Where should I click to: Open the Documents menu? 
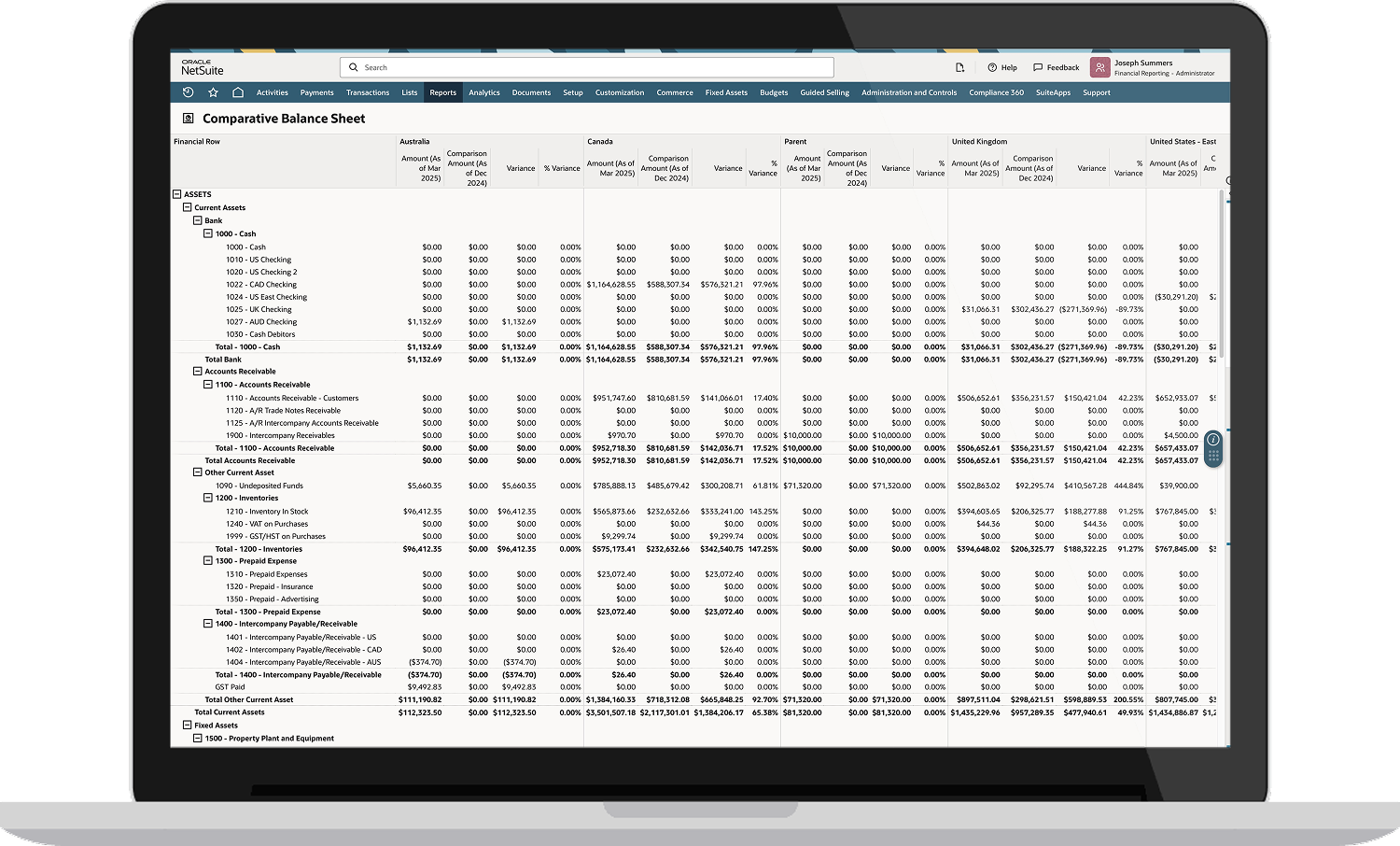[x=532, y=92]
